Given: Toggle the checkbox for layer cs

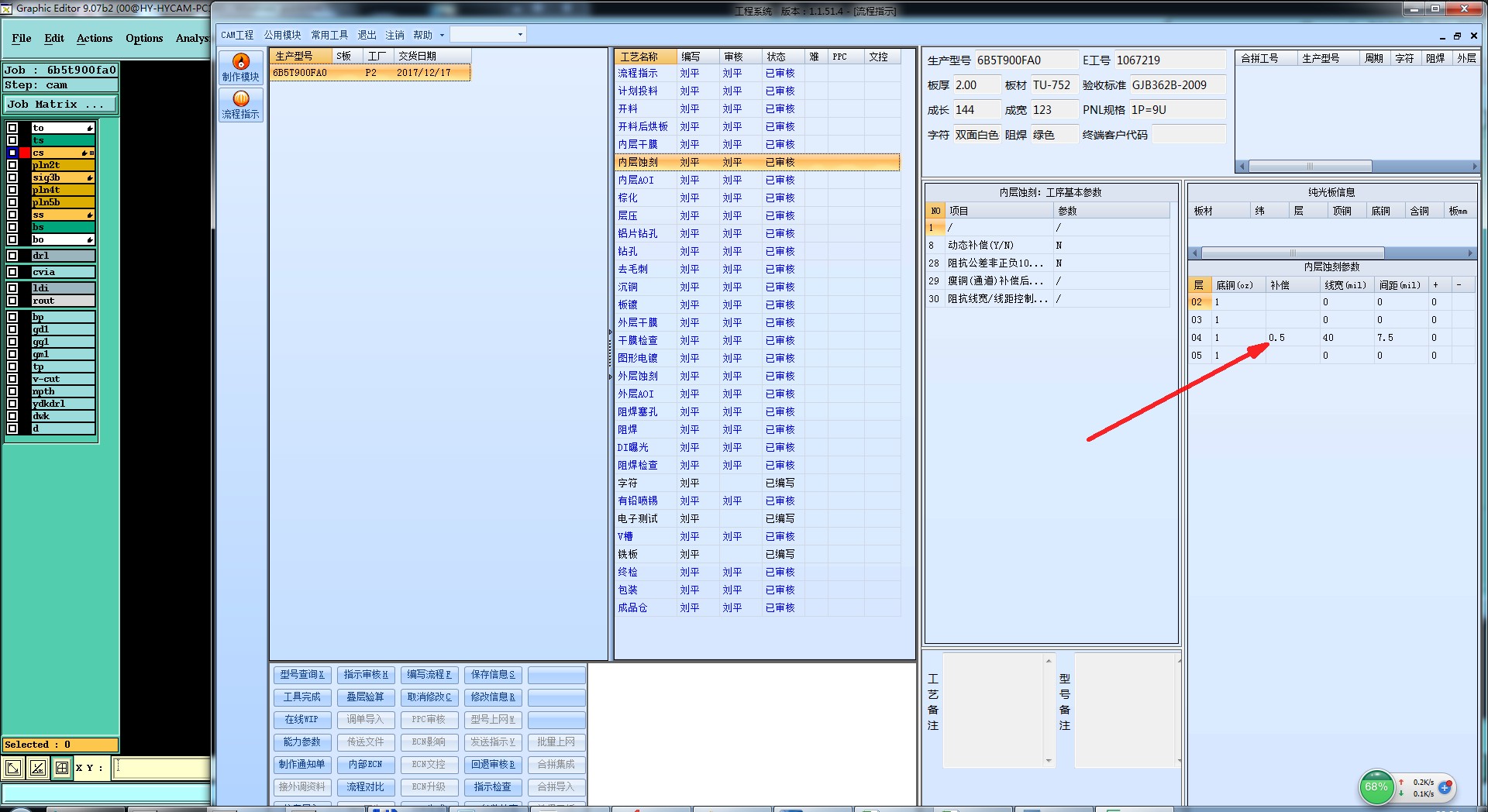Looking at the screenshot, I should (12, 153).
